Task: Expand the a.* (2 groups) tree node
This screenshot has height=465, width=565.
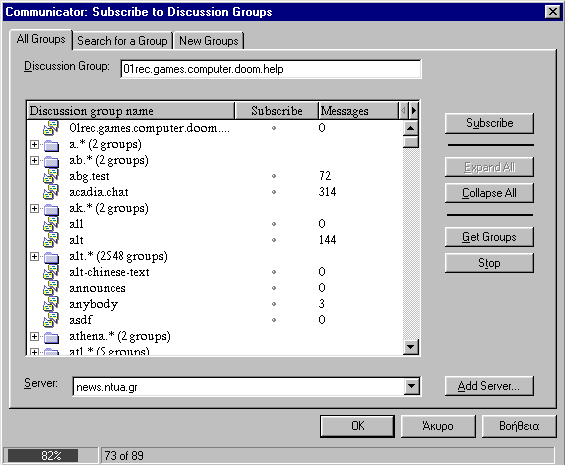Action: click(x=34, y=144)
